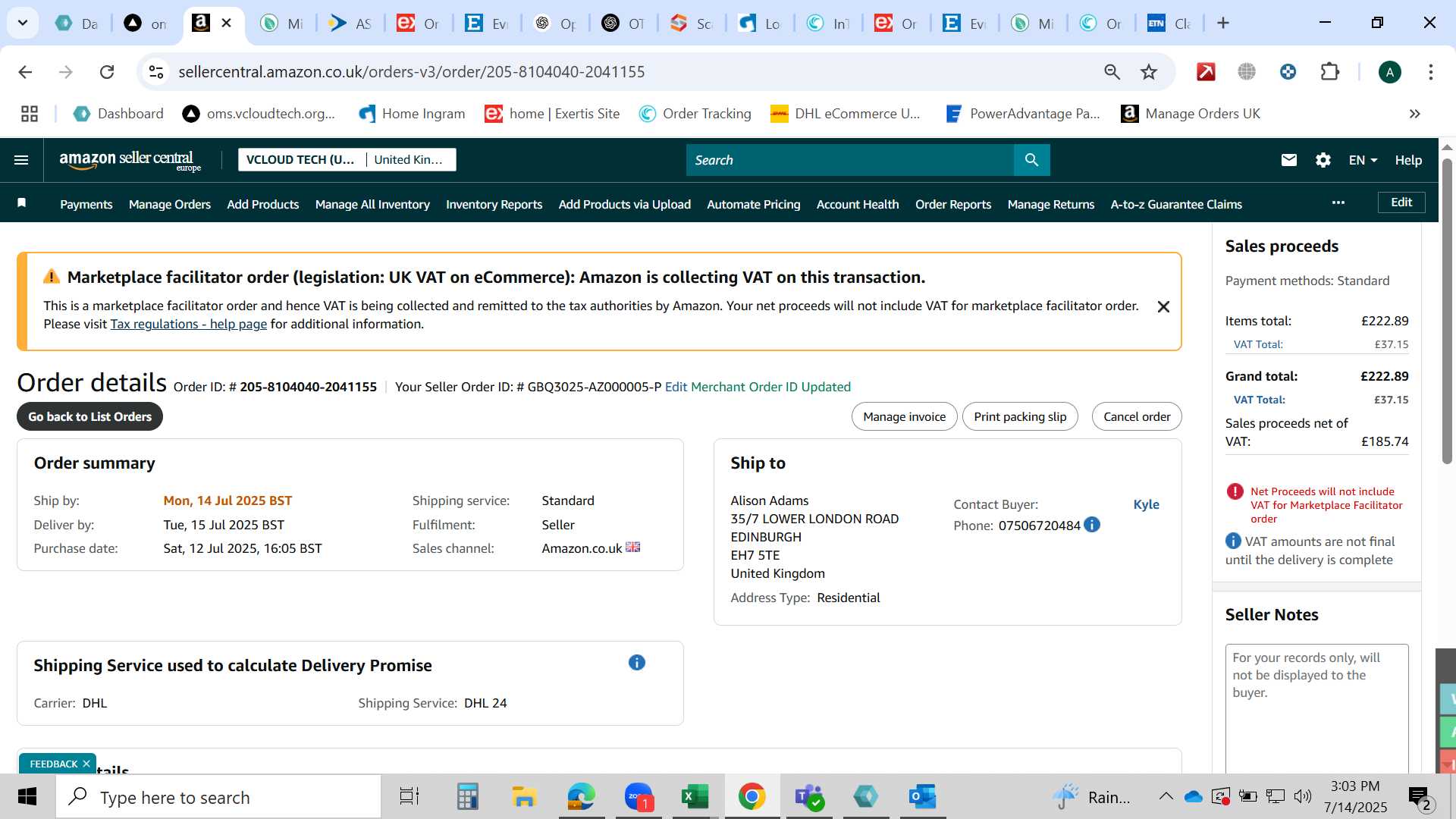The image size is (1456, 819).
Task: Click the site information icon in address bar
Action: [x=156, y=72]
